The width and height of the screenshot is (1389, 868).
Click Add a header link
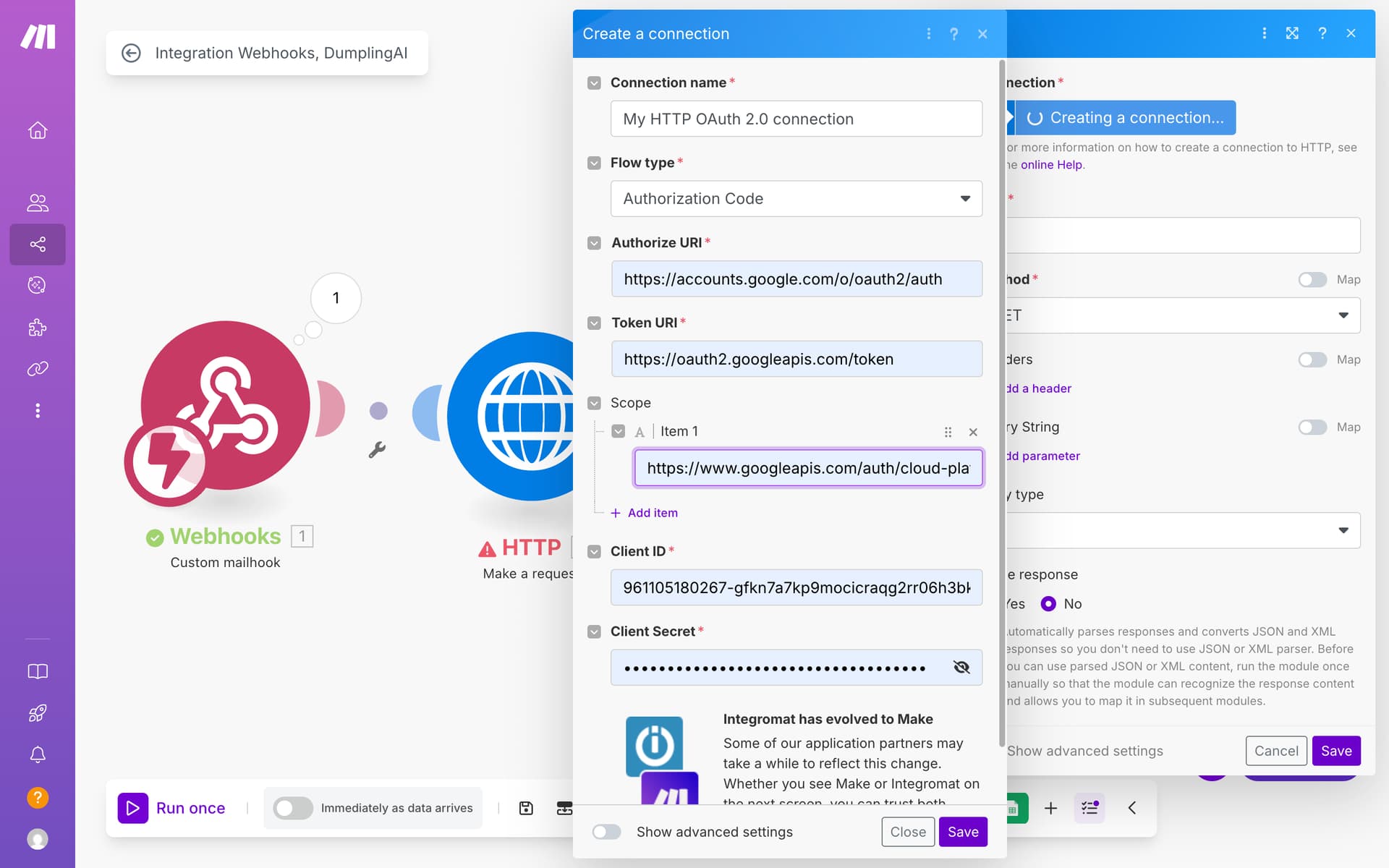pos(1039,388)
